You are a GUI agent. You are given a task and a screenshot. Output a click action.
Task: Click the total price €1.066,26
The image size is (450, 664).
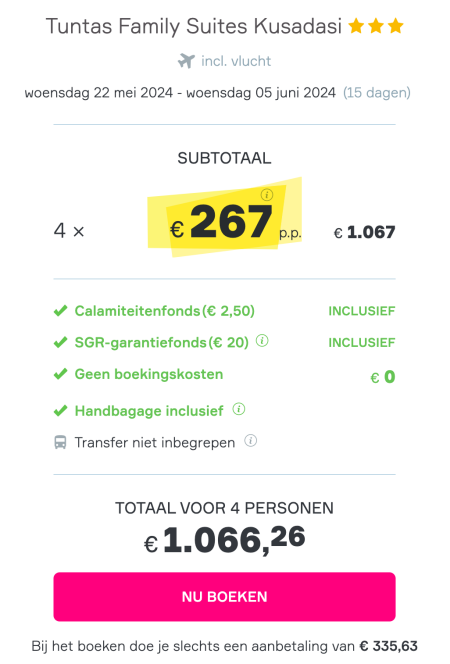point(224,540)
